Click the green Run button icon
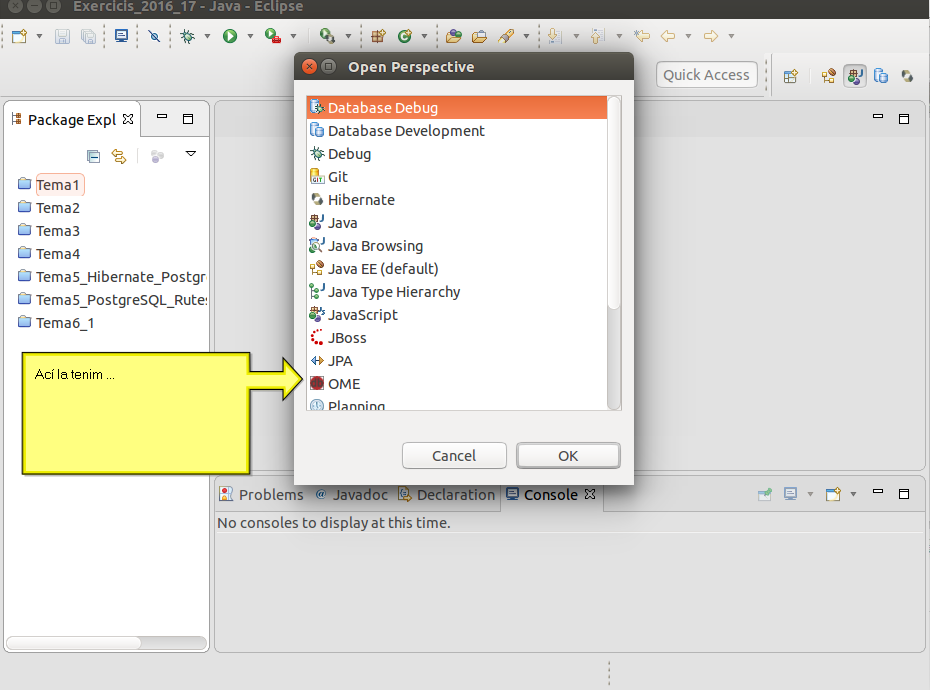 click(x=230, y=36)
